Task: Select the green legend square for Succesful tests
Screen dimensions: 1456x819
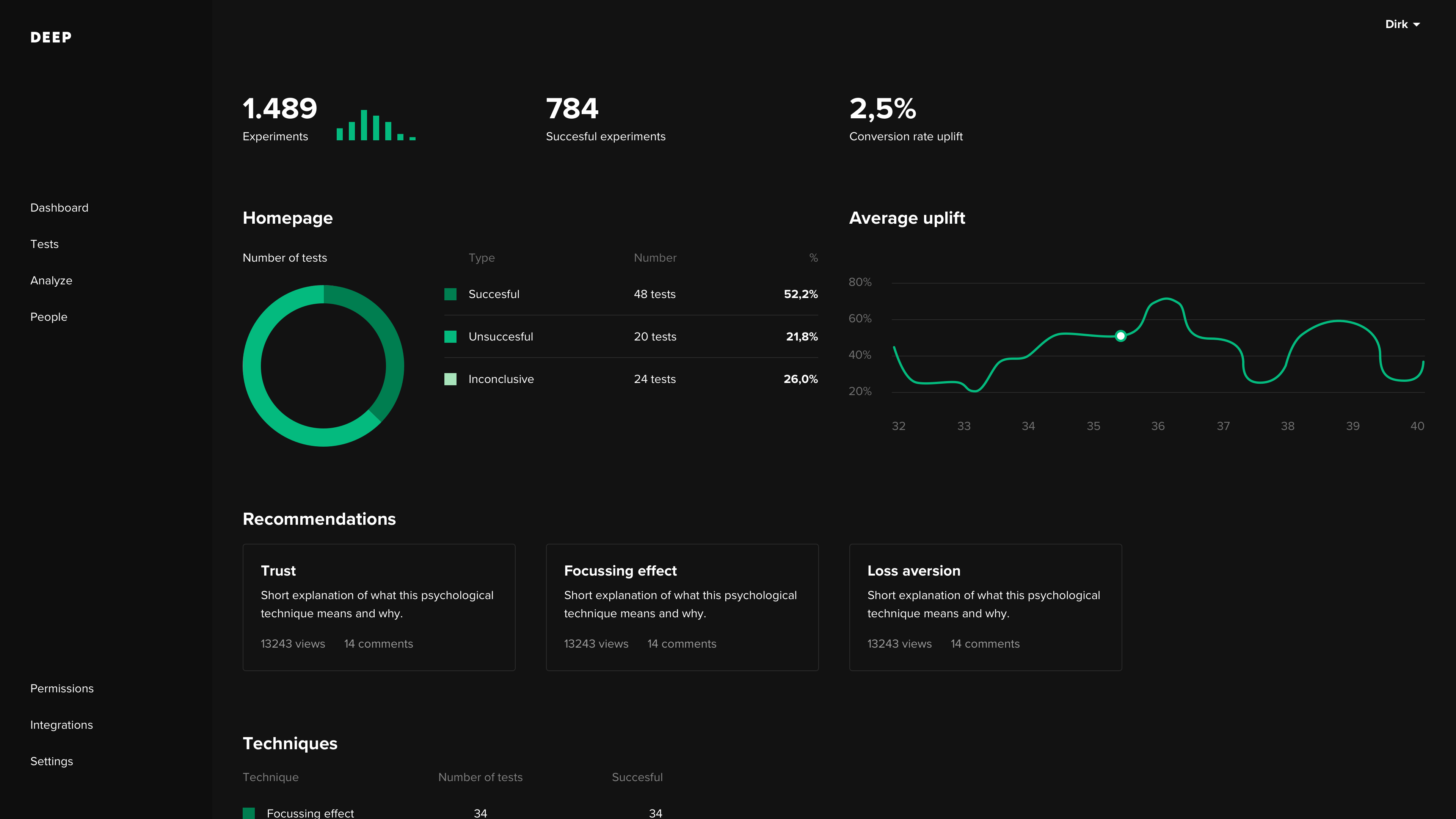Action: click(450, 294)
